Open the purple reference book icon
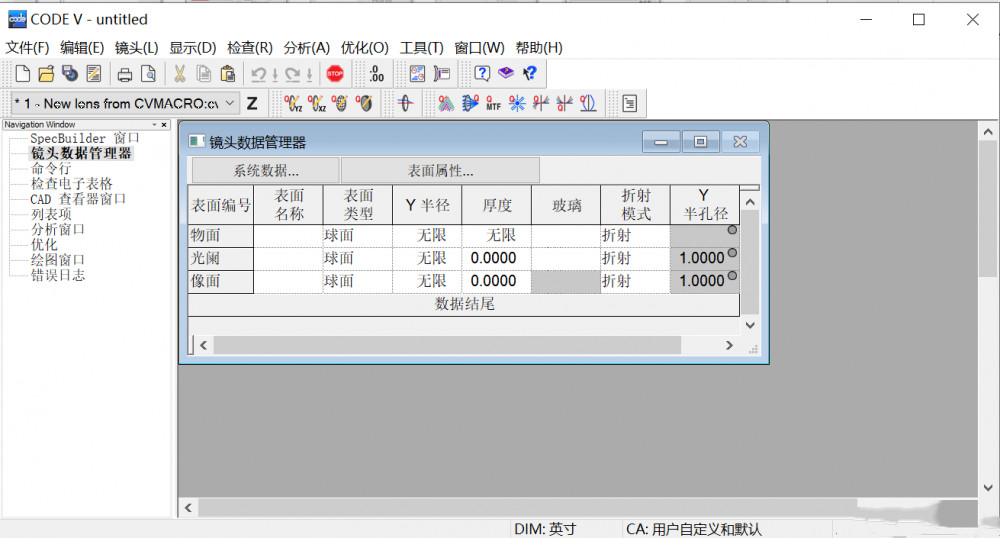This screenshot has height=538, width=1000. (x=506, y=73)
